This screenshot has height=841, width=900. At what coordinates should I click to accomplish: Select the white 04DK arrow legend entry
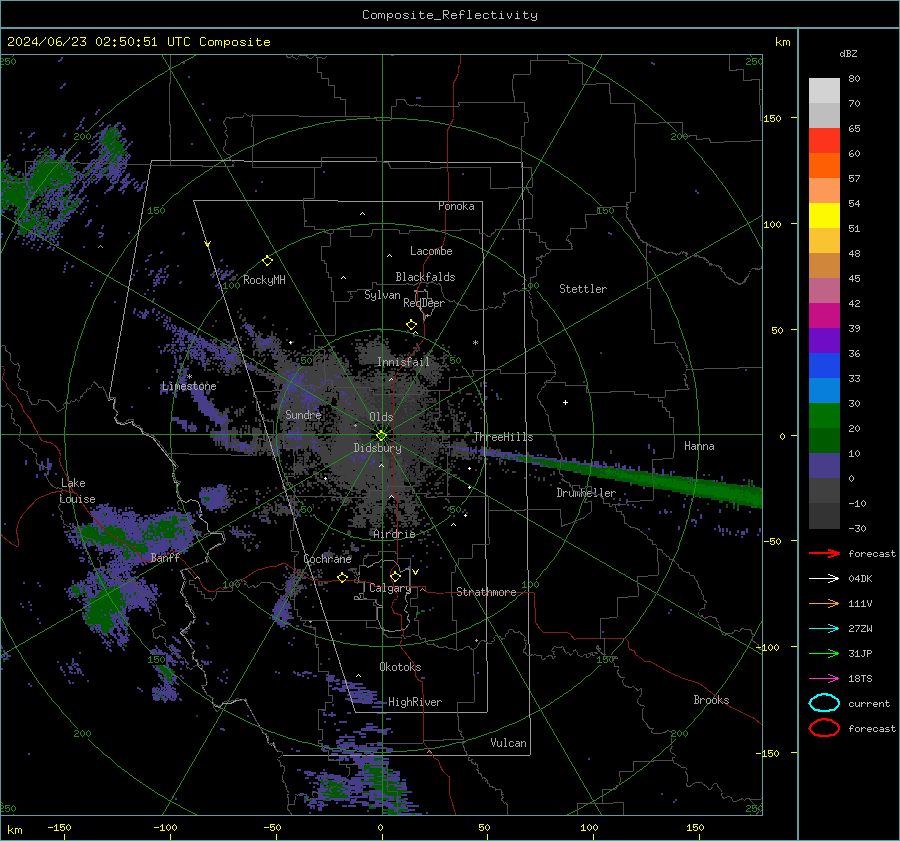point(824,579)
